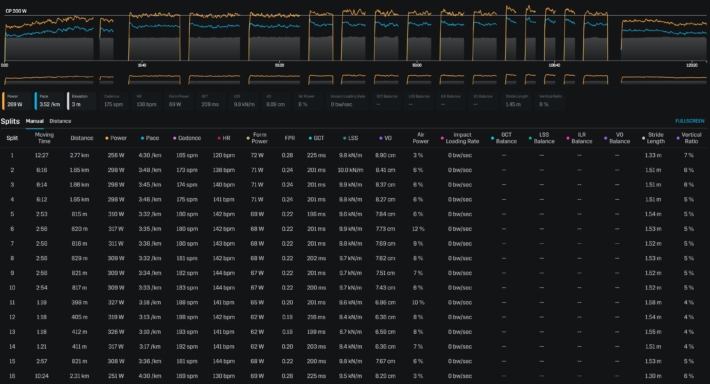Screen dimensions: 710x384
Task: Select split 6 power 317 W
Action: coord(116,229)
